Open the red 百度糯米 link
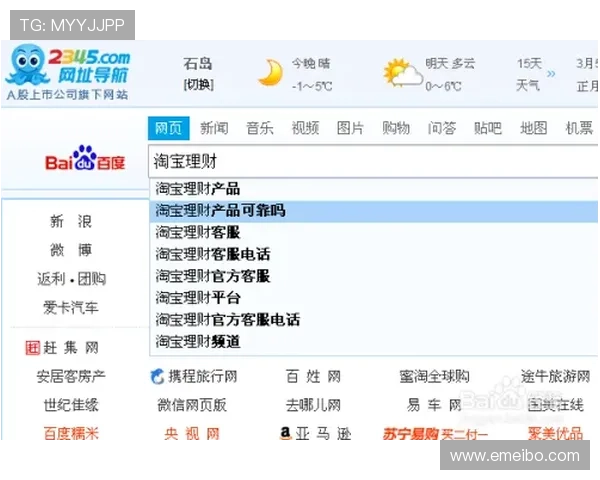Screen dimensions: 600x480 pyautogui.click(x=71, y=434)
